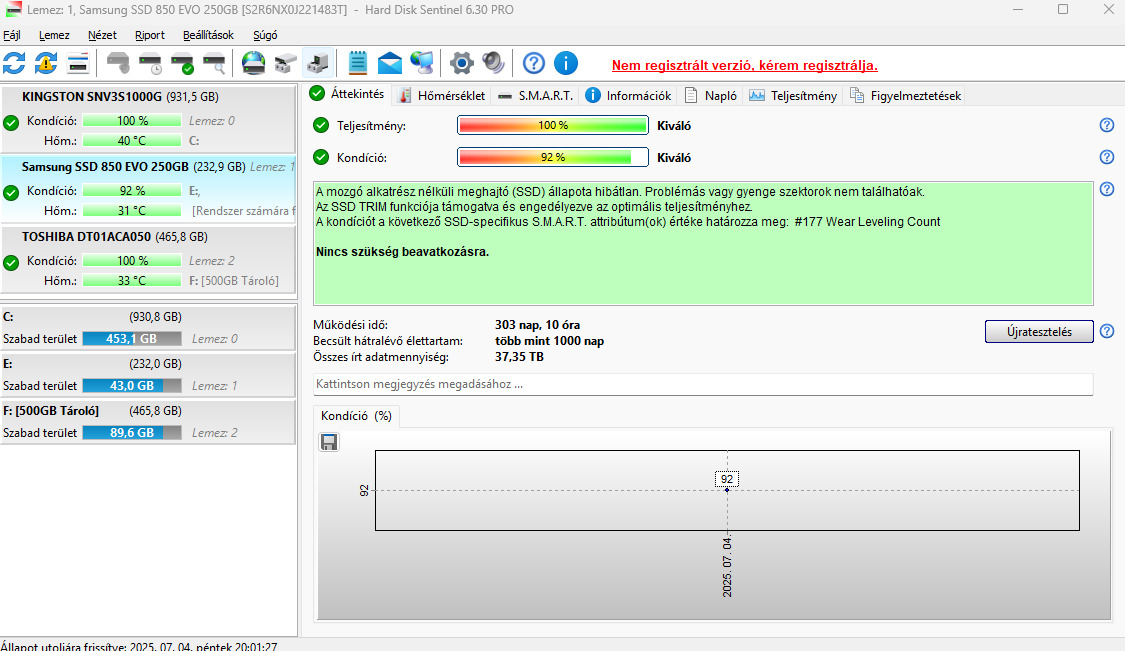Select the E: partition entry

pyautogui.click(x=148, y=375)
